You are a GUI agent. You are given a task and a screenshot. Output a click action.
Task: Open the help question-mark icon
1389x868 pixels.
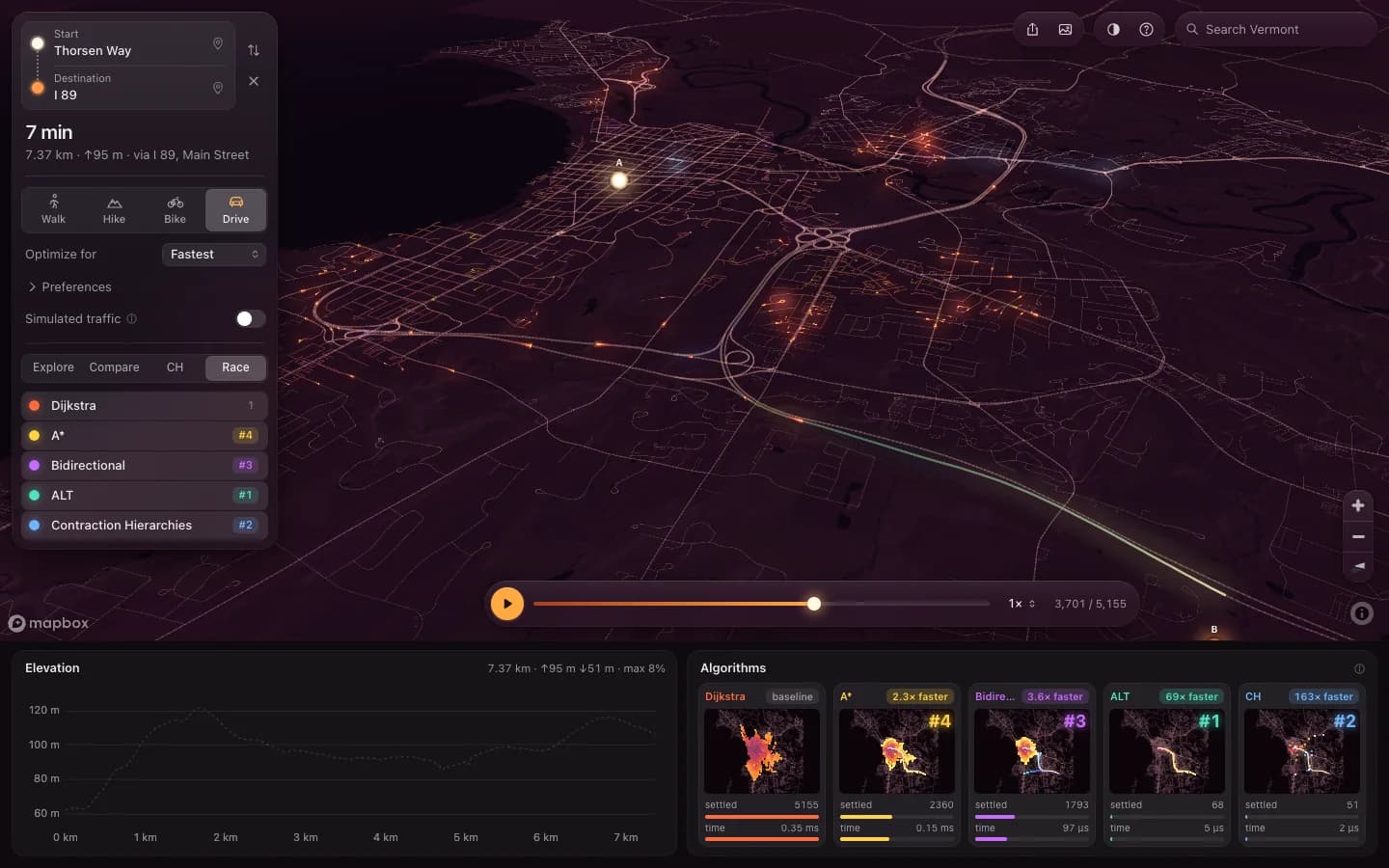1146,29
